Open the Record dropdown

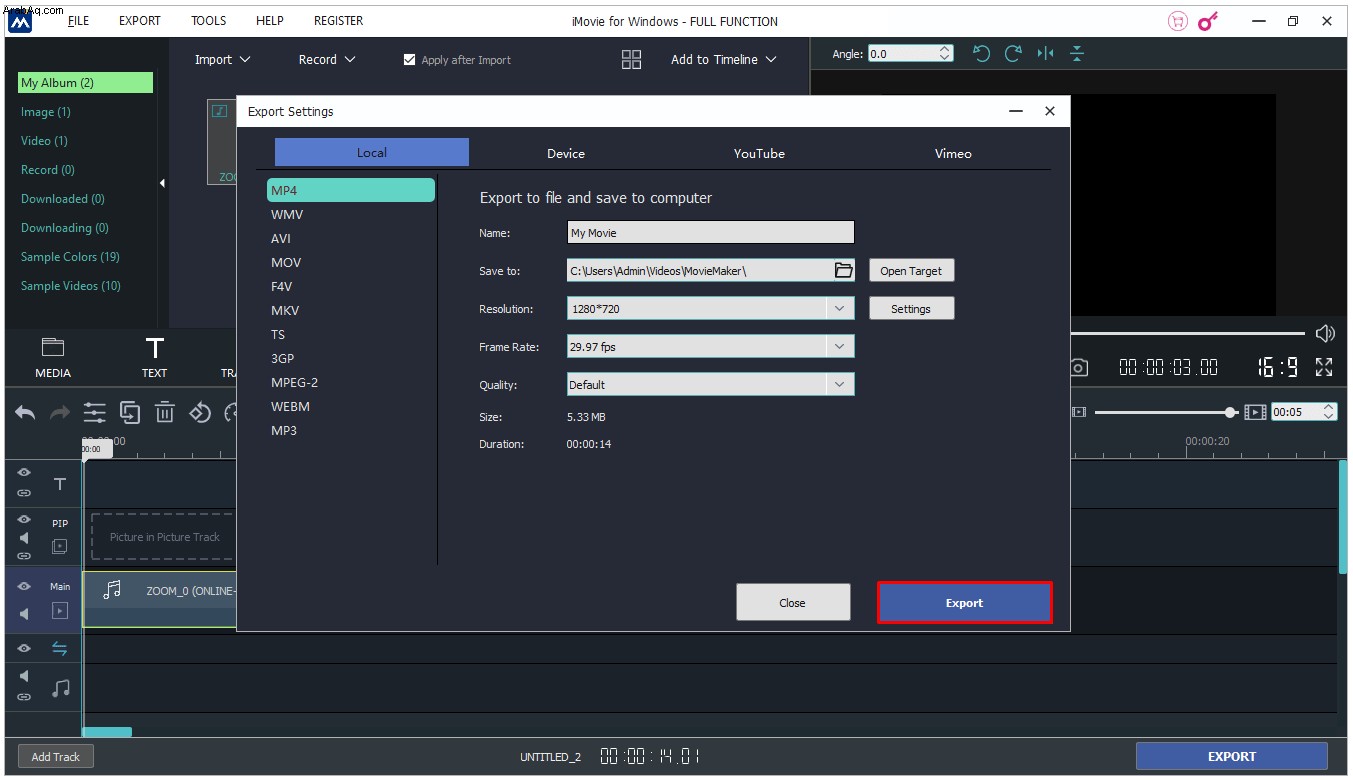(327, 60)
